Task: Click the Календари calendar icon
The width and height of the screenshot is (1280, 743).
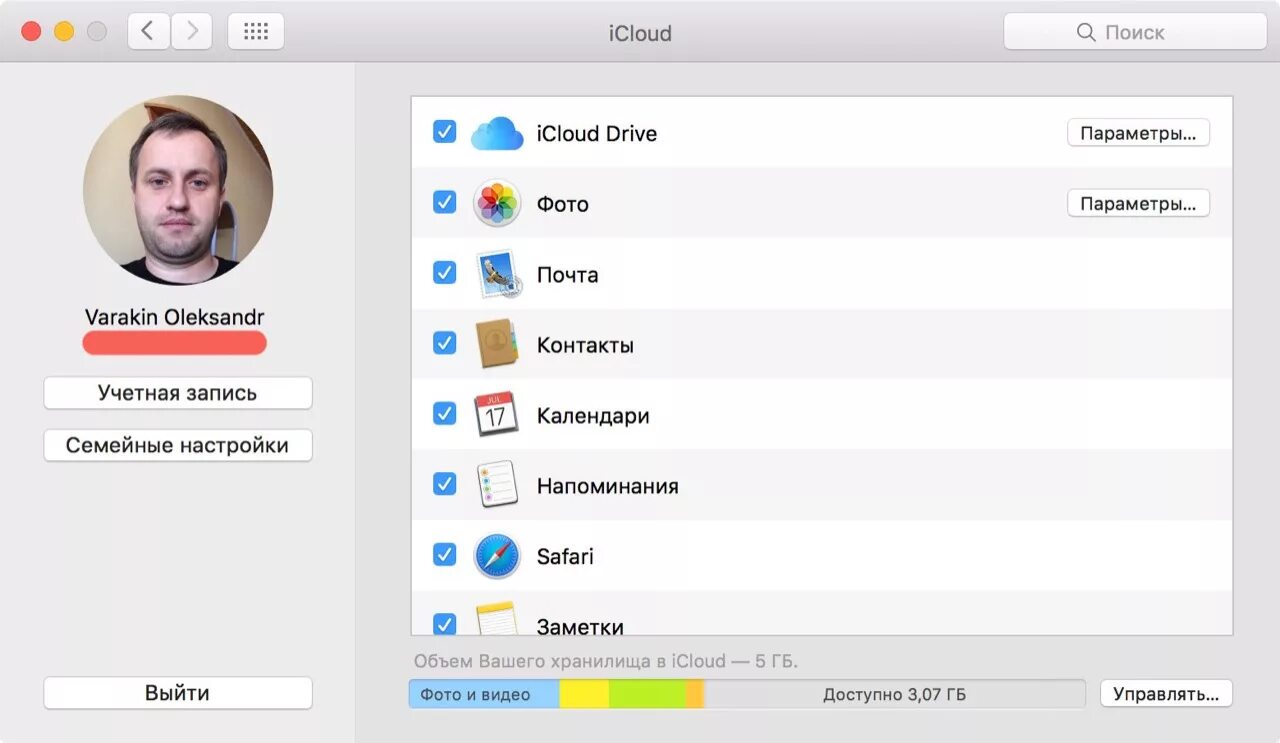Action: [496, 414]
